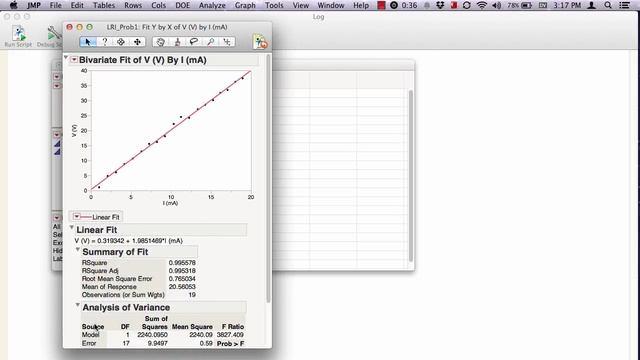The width and height of the screenshot is (640, 360).
Task: Click the I (mA) x-axis label
Action: (170, 203)
